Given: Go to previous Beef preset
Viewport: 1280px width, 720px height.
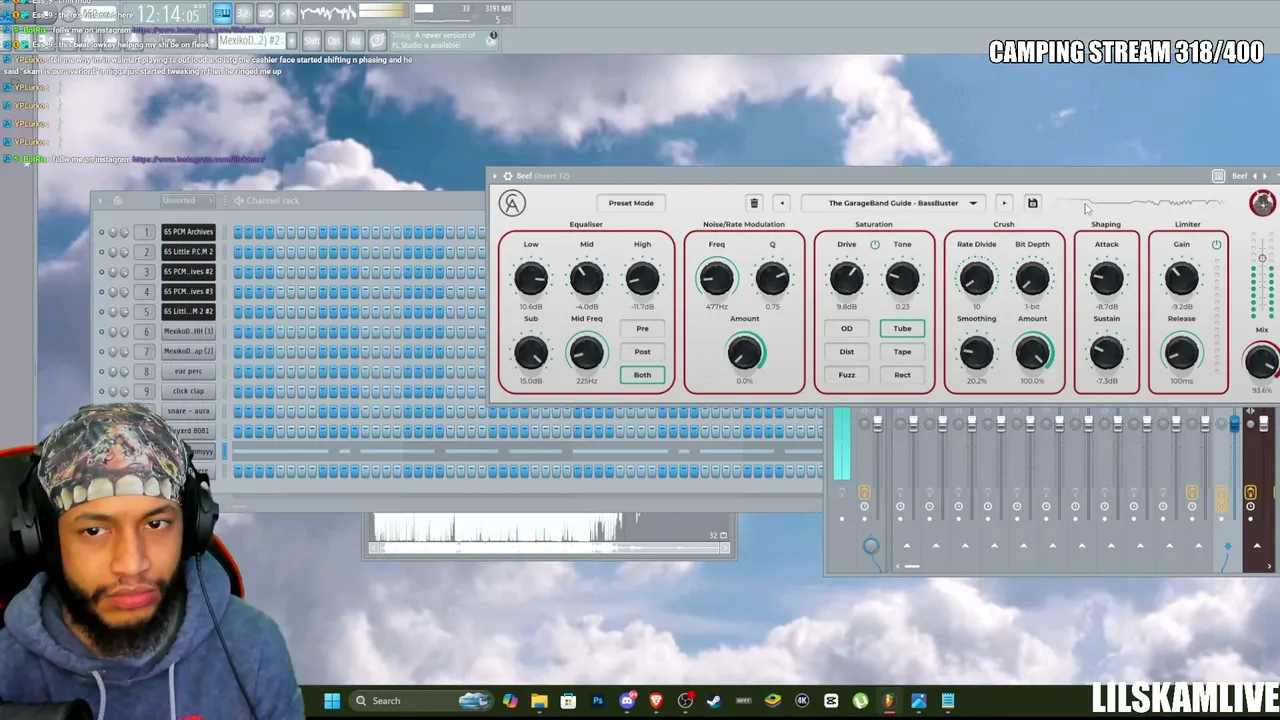Looking at the screenshot, I should [782, 203].
